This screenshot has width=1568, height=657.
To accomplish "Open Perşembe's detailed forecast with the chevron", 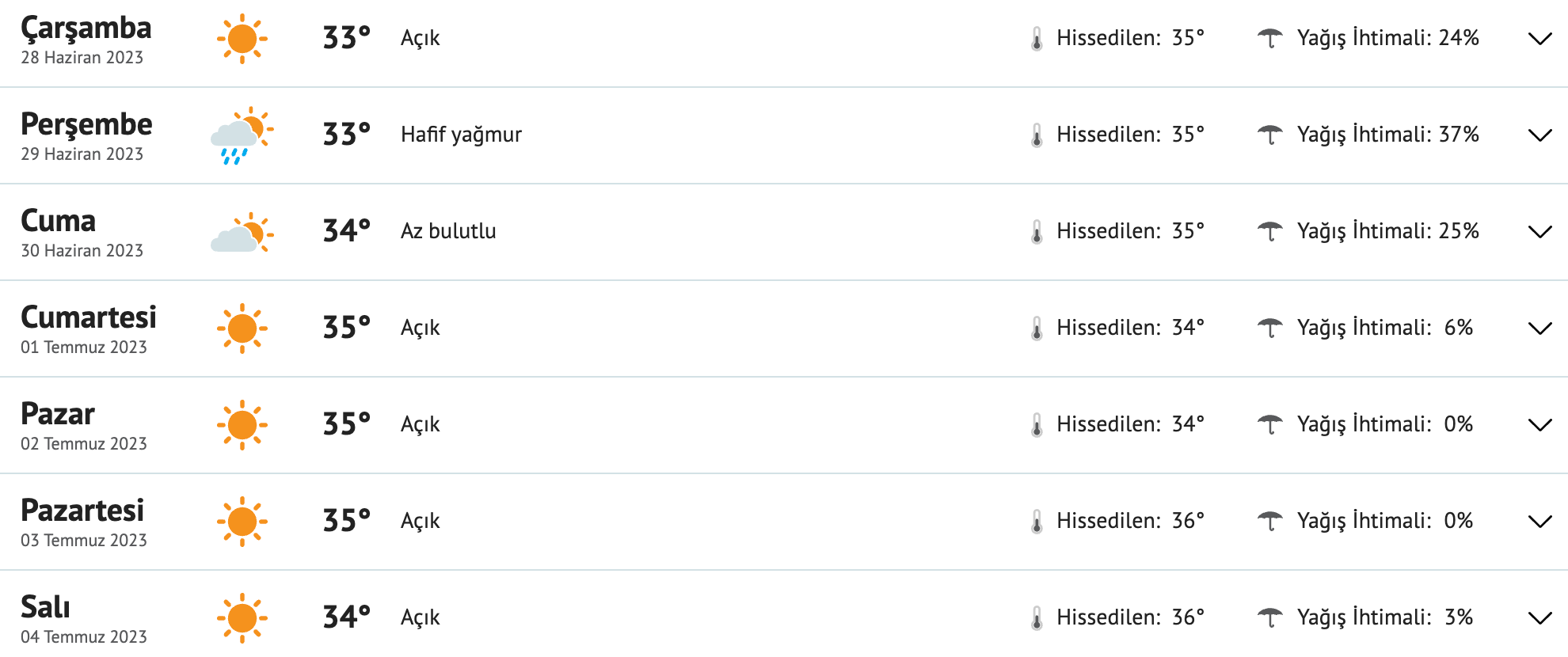I will [x=1539, y=135].
